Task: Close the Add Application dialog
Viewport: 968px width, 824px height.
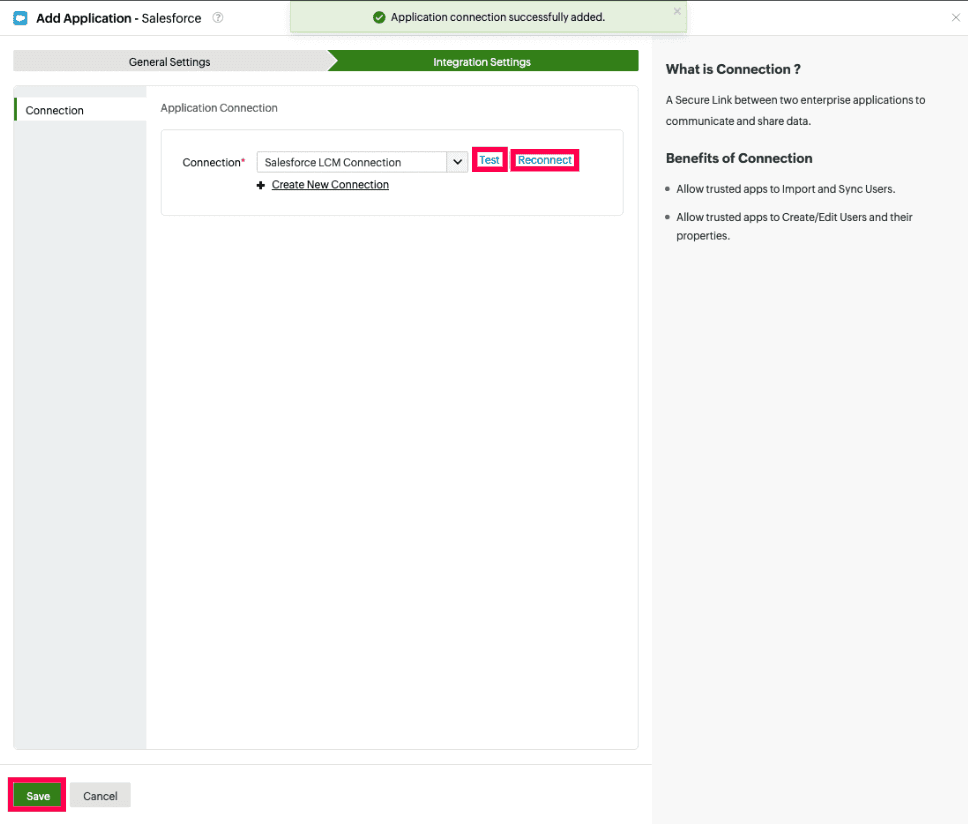Action: coord(955,17)
